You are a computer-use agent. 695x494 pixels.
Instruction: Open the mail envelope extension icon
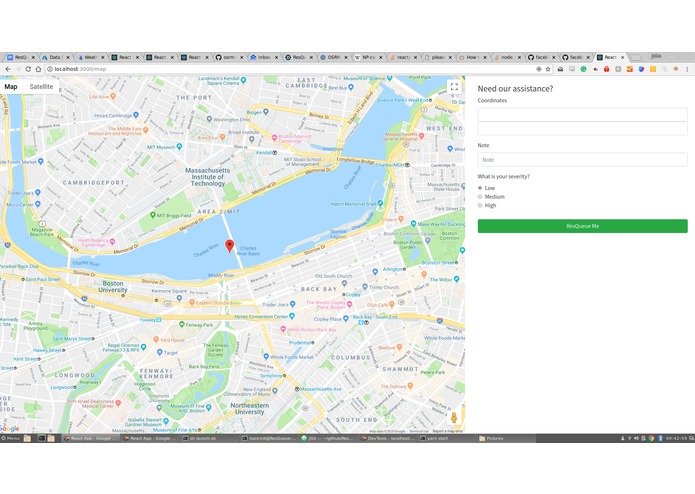[560, 69]
